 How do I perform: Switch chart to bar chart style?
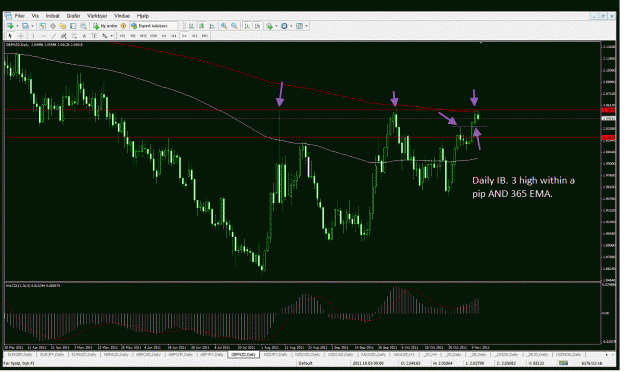click(x=192, y=26)
